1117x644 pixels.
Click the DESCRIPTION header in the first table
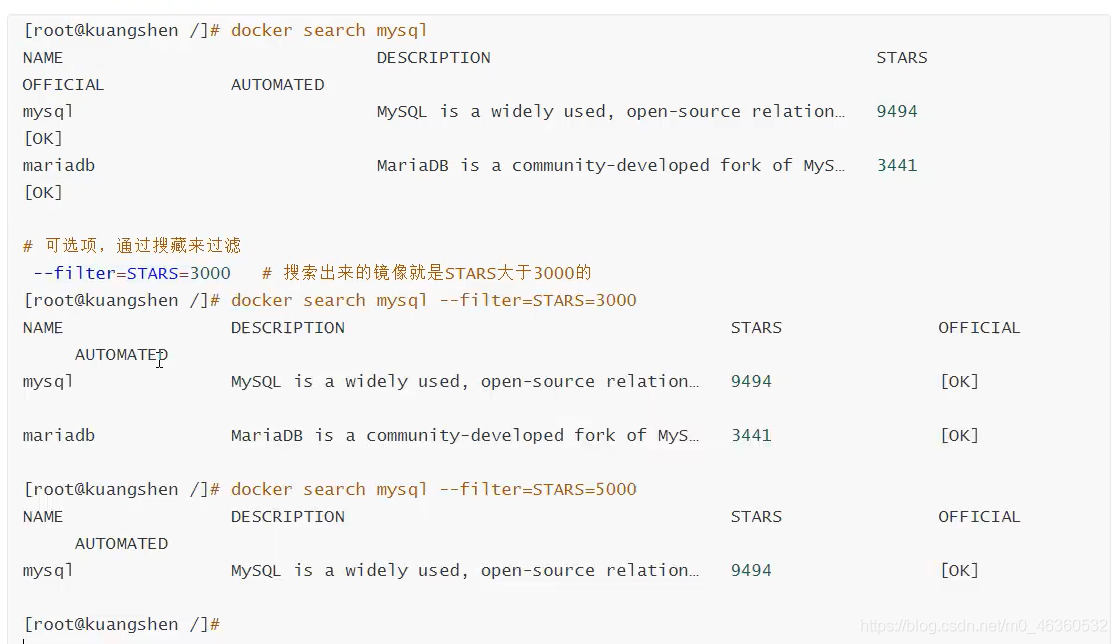pos(433,58)
